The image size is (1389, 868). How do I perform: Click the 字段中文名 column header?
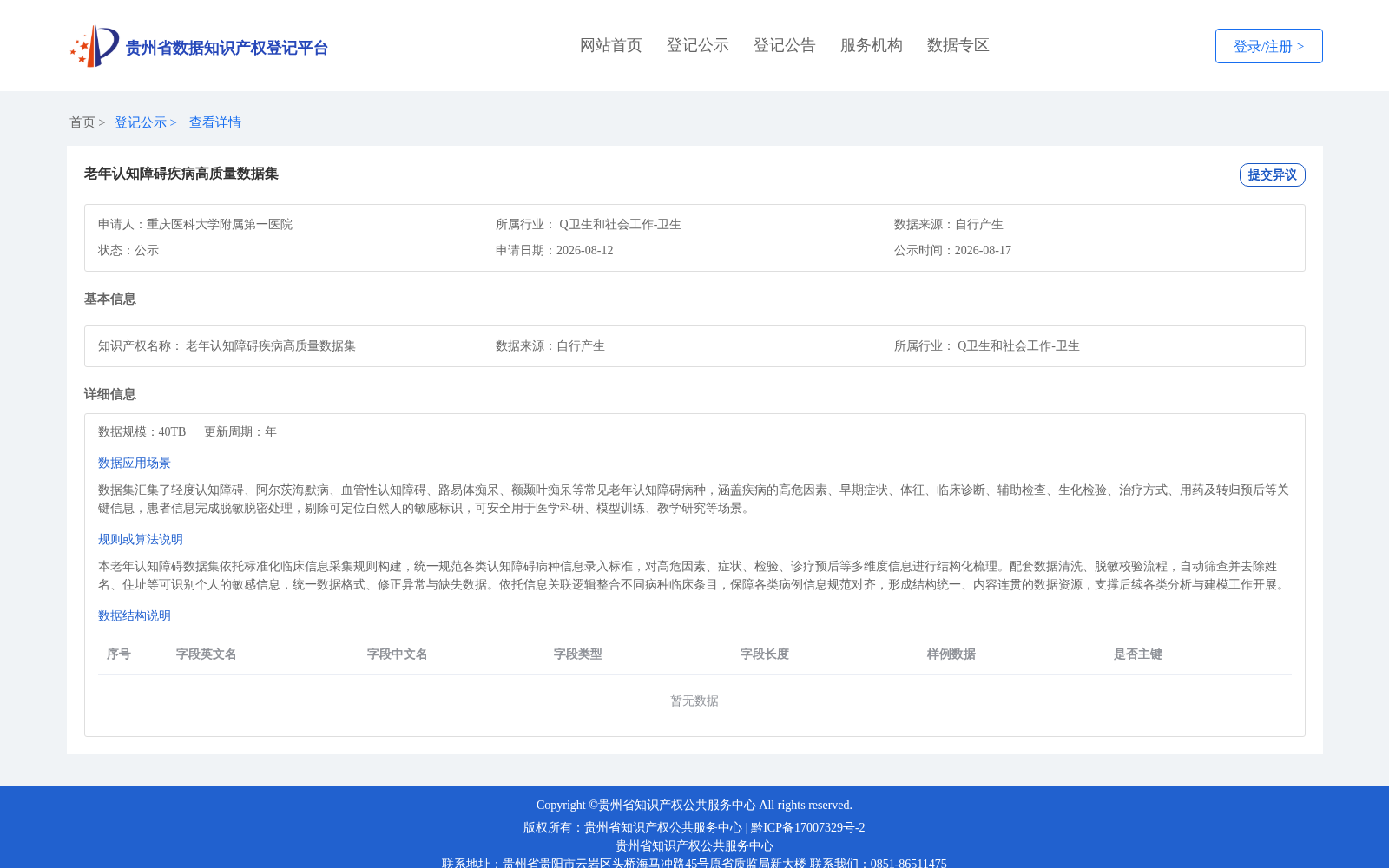[398, 654]
